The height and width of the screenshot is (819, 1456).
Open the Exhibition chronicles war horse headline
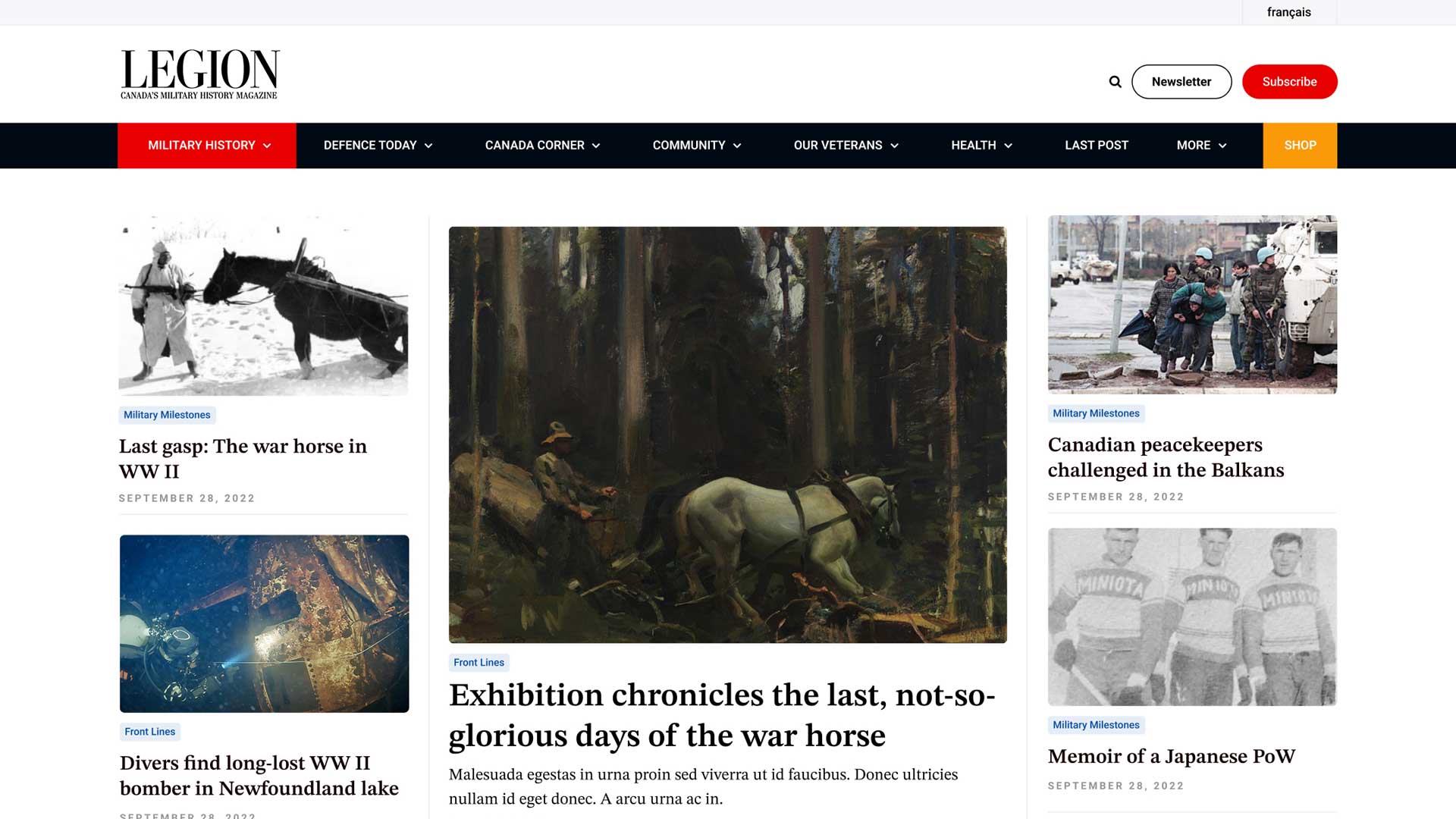(x=722, y=715)
